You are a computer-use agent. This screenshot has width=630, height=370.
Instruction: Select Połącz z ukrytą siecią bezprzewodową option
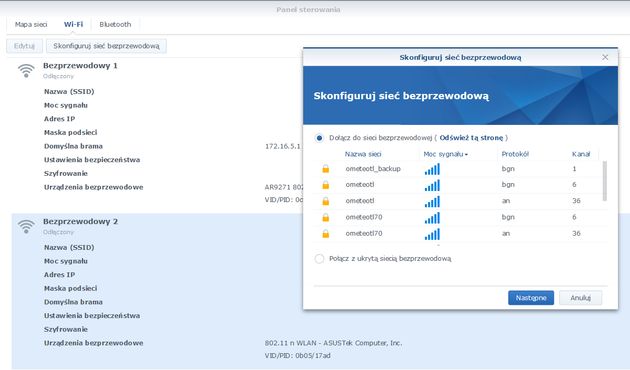319,259
